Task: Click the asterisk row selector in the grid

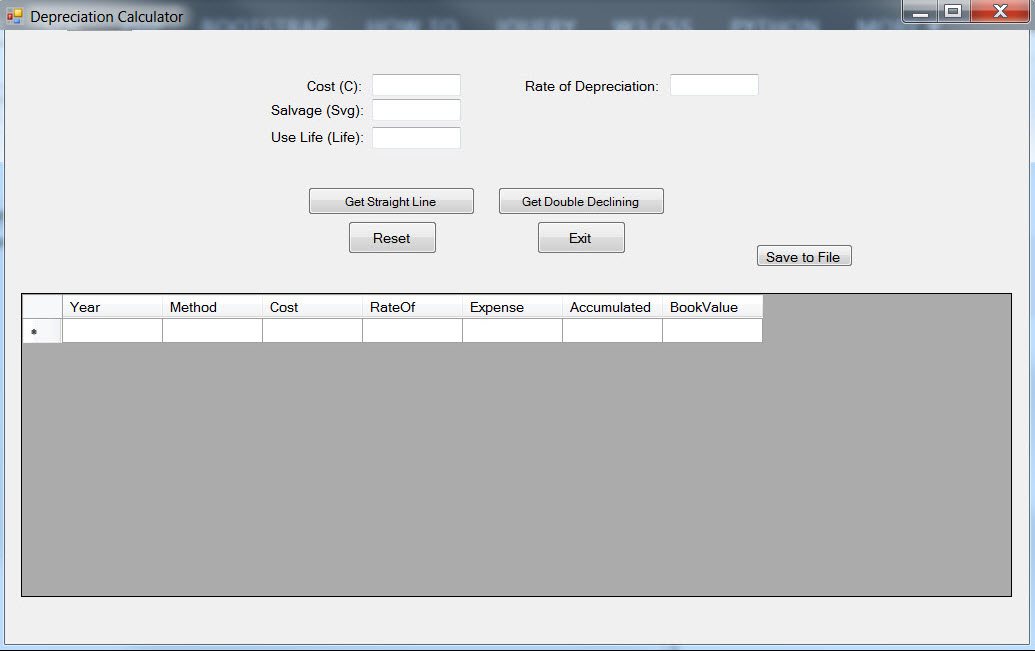Action: (41, 329)
